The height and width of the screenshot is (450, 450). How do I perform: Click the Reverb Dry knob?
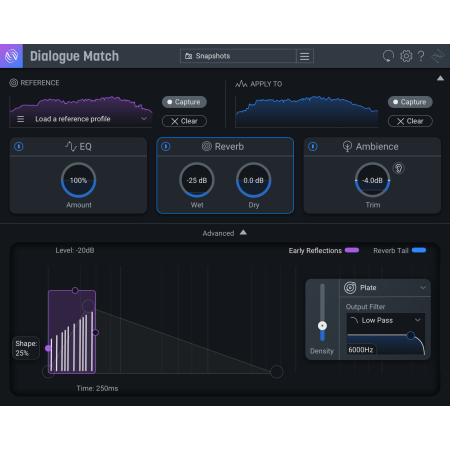[x=254, y=180]
